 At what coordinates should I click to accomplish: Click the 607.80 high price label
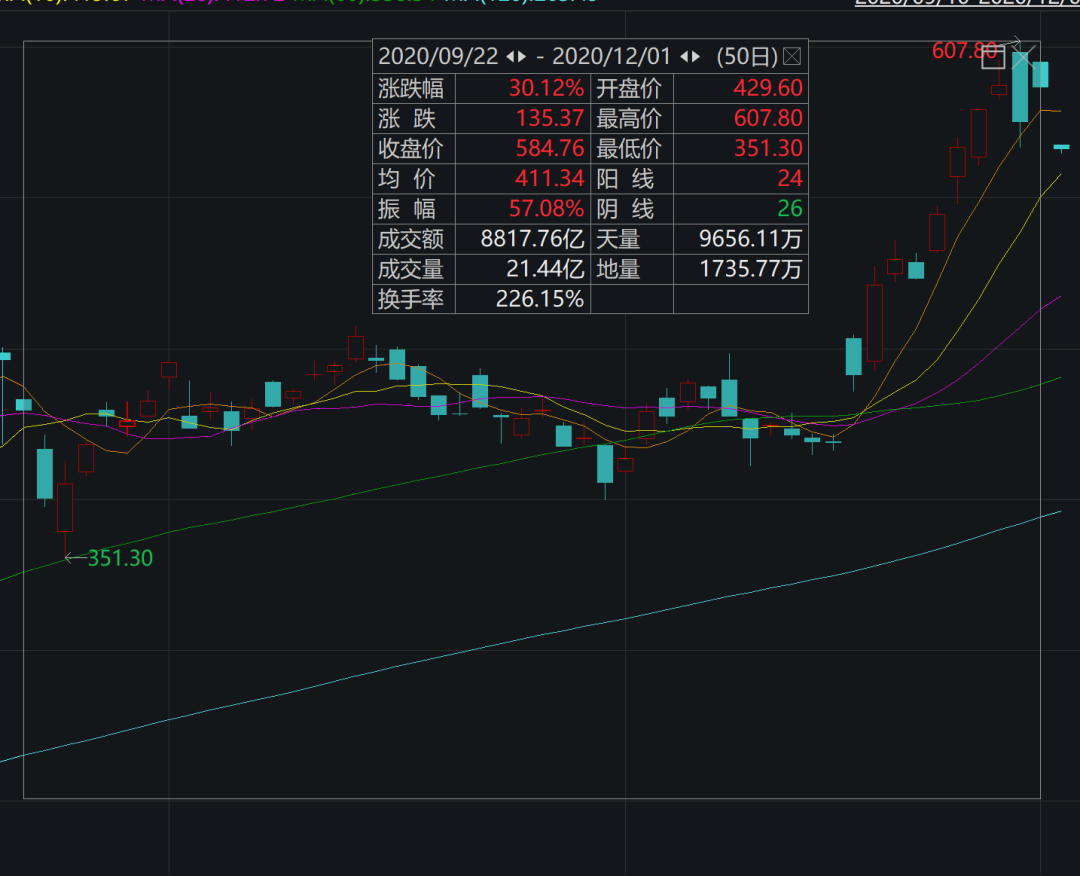(964, 50)
